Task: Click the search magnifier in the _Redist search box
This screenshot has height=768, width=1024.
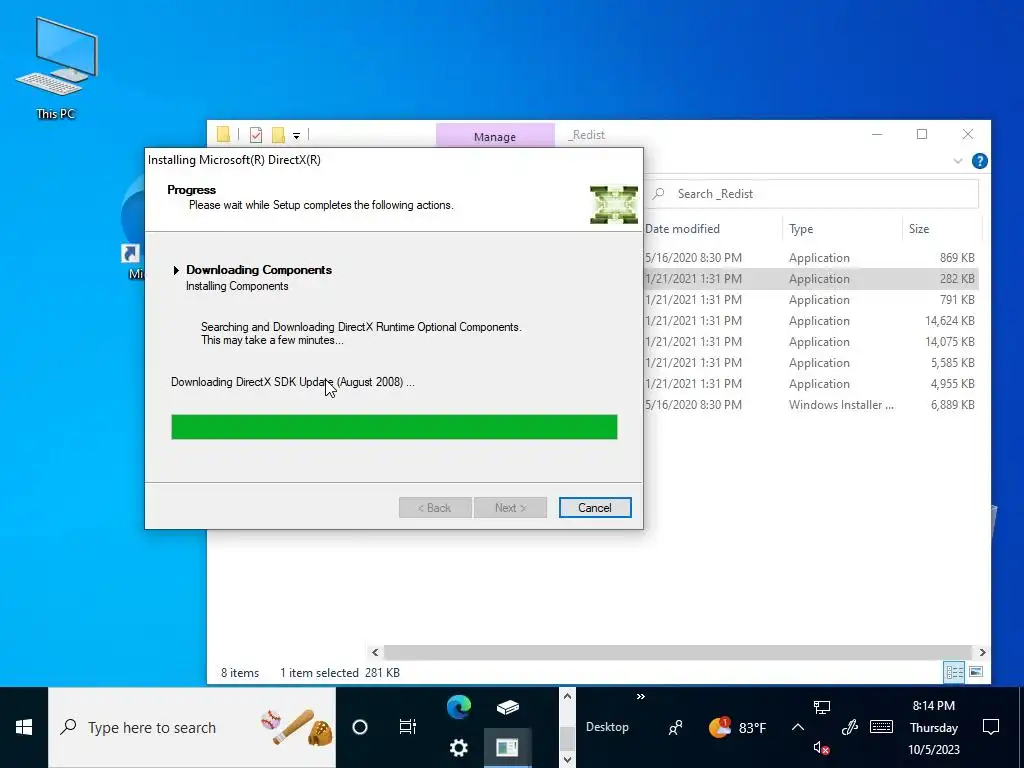Action: pyautogui.click(x=659, y=194)
